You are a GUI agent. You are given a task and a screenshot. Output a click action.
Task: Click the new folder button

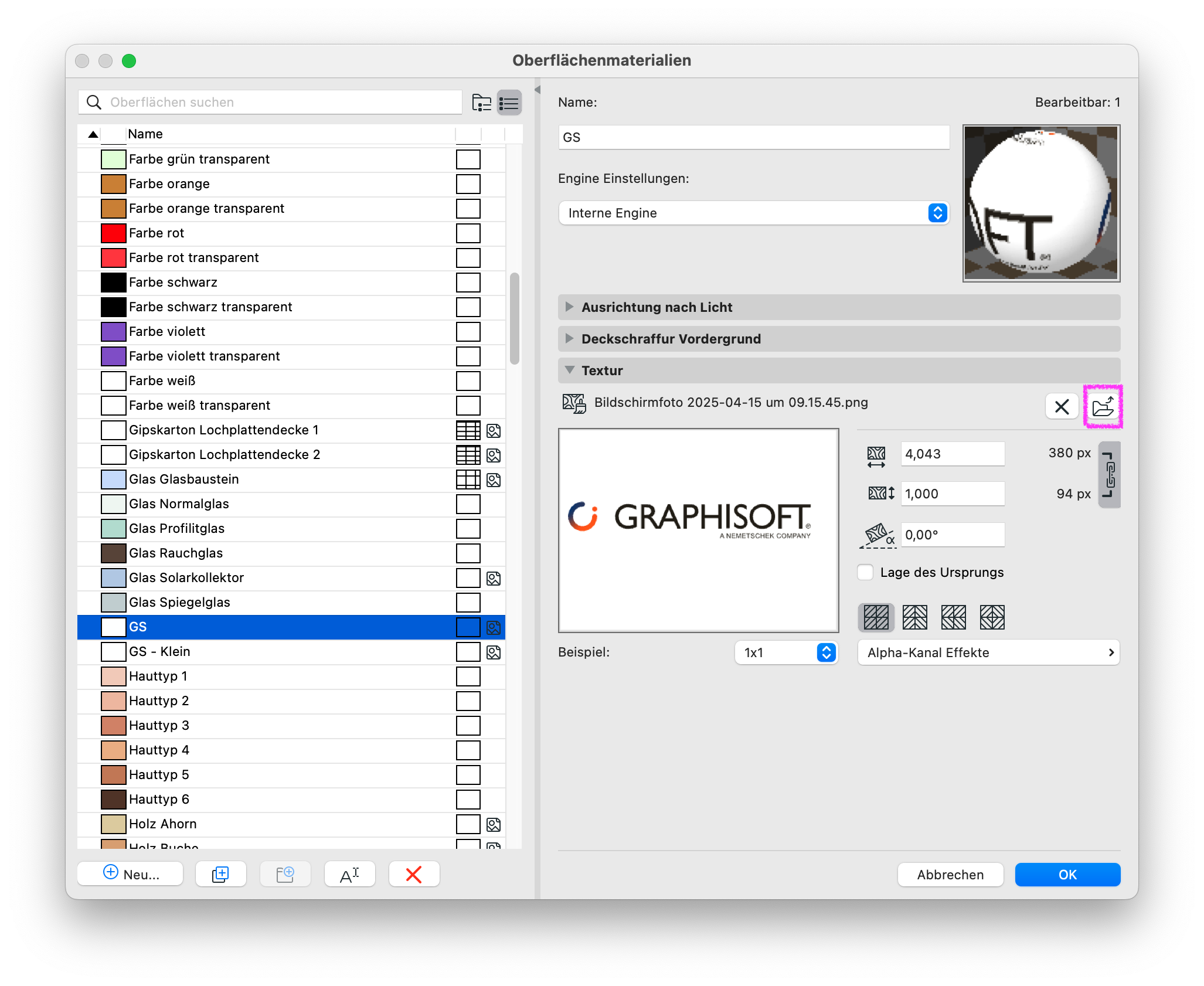click(285, 874)
